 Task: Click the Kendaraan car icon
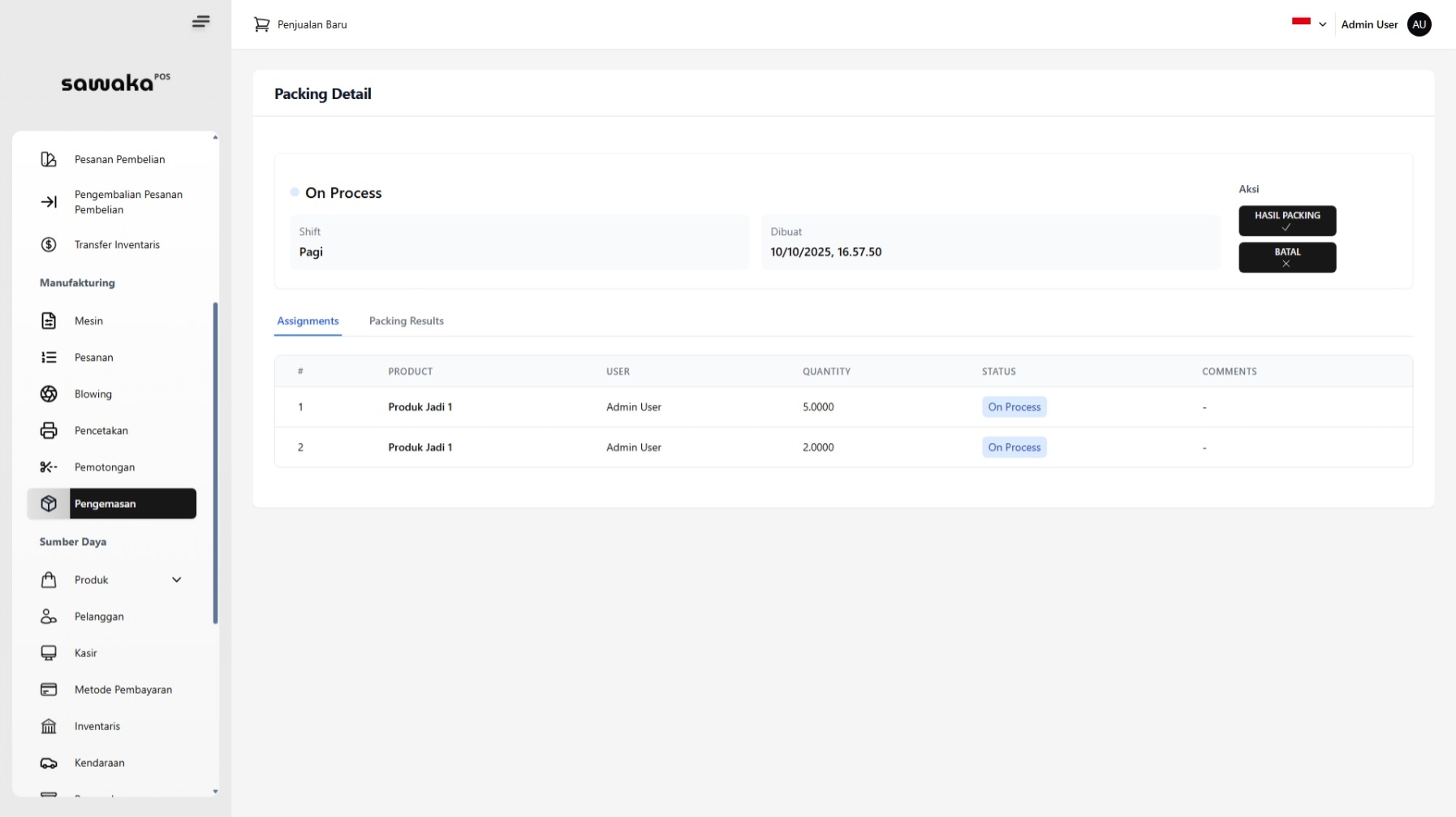click(x=49, y=763)
